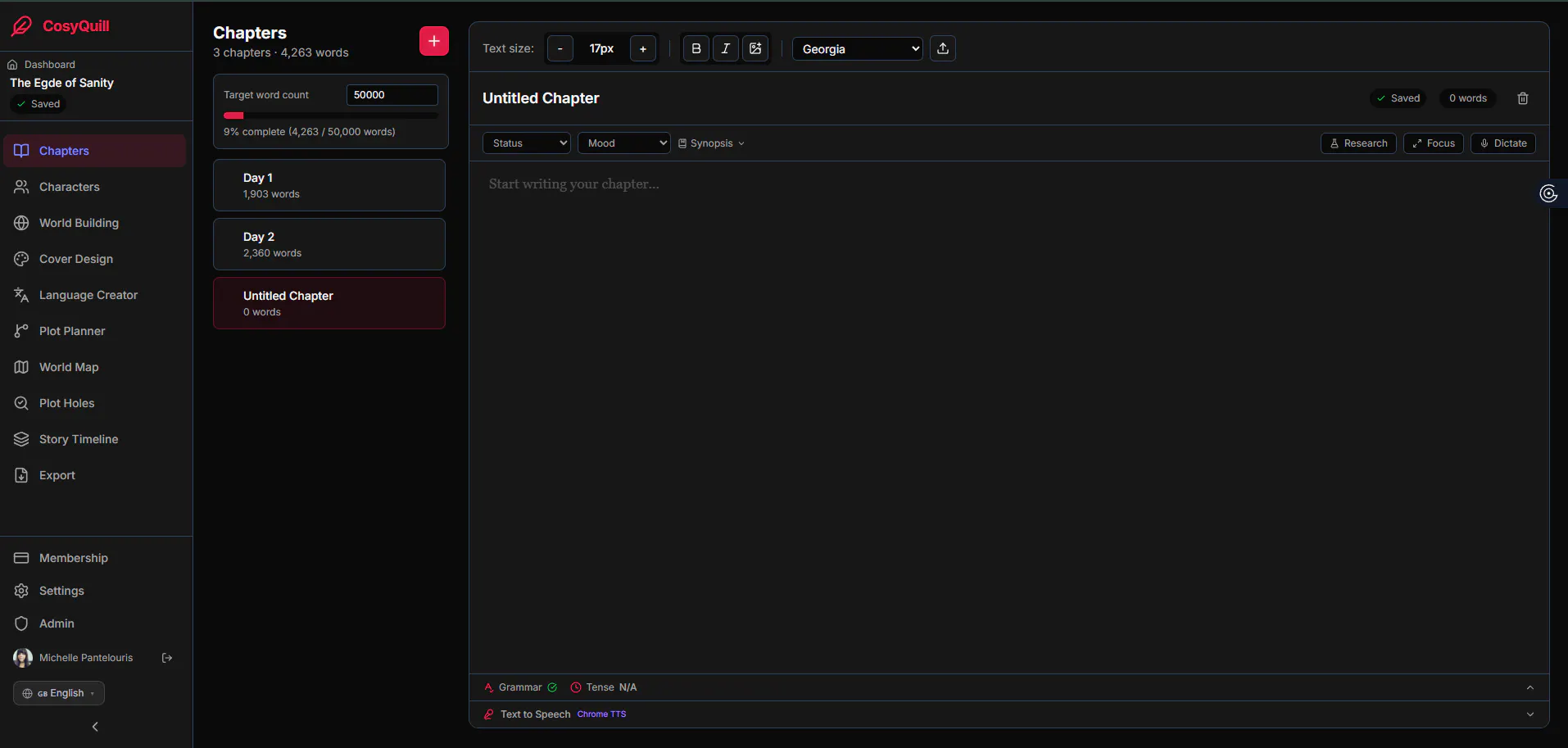Open the World Map page
Viewport: 1568px width, 748px height.
click(x=95, y=367)
